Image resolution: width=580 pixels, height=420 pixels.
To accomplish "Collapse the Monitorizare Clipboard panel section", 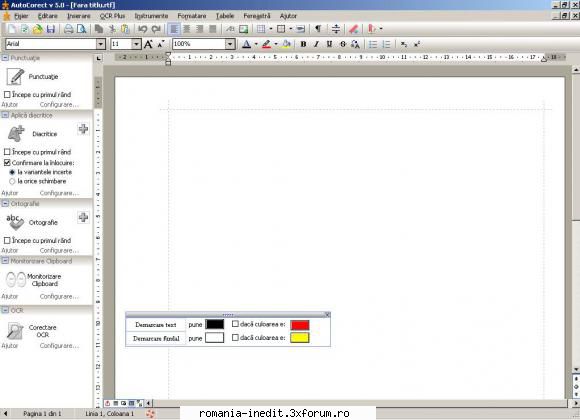I will click(x=5, y=261).
